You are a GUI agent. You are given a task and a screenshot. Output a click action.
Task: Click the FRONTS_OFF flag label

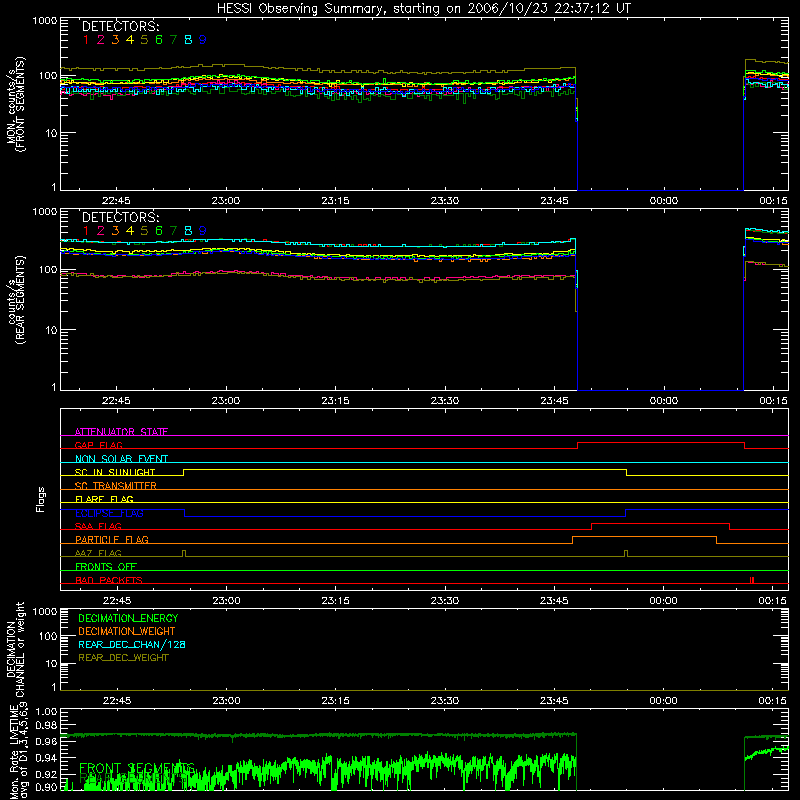[x=106, y=566]
